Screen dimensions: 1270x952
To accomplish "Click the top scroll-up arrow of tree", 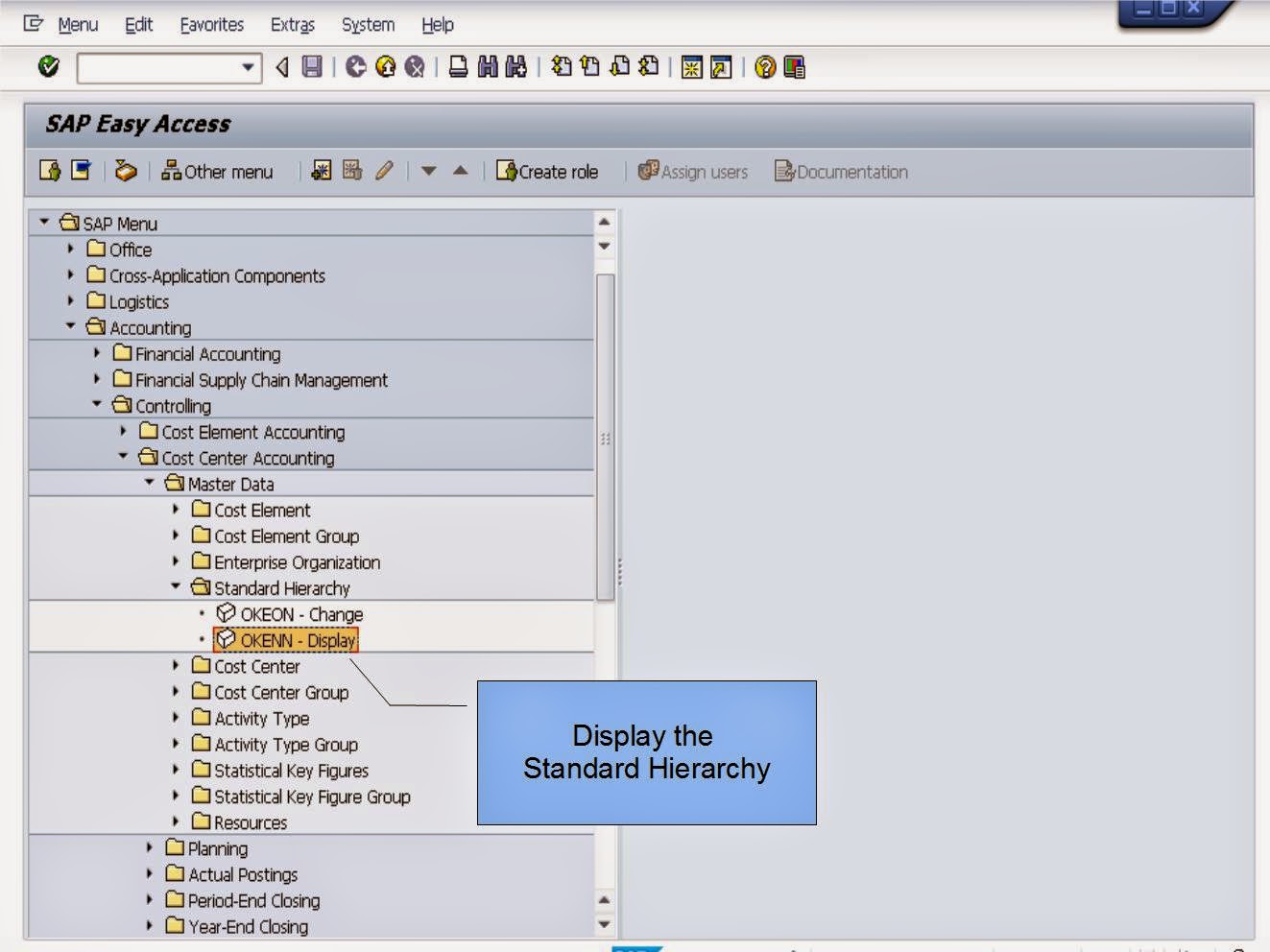I will pos(604,222).
